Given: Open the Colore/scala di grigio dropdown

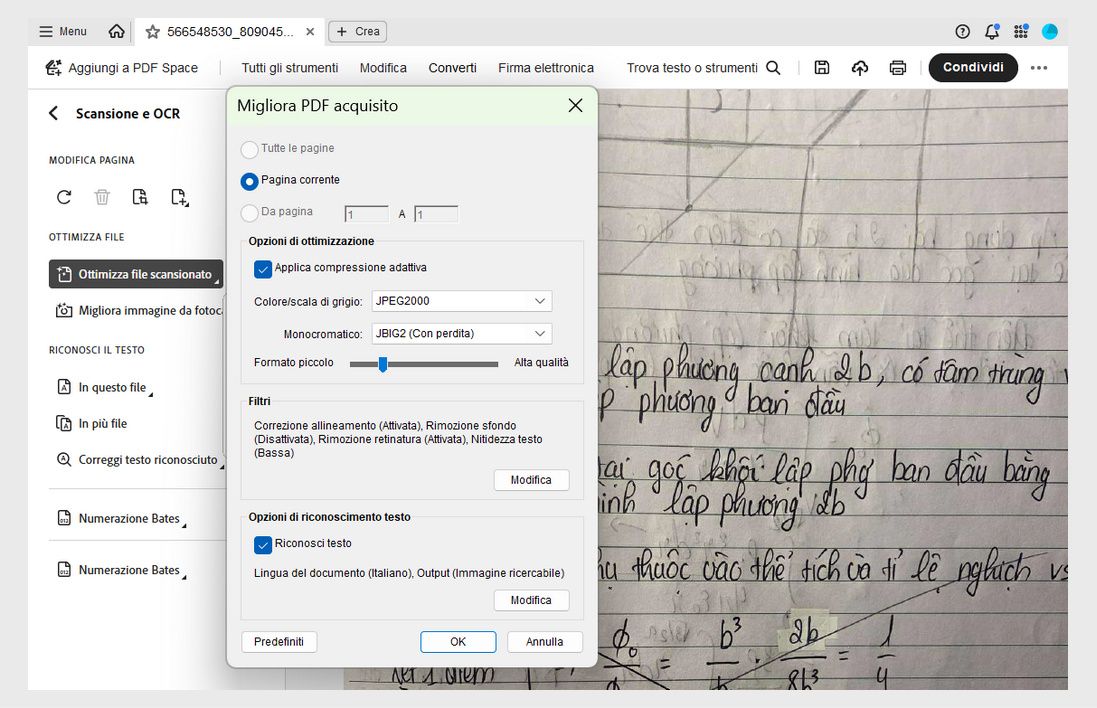Looking at the screenshot, I should click(x=461, y=300).
